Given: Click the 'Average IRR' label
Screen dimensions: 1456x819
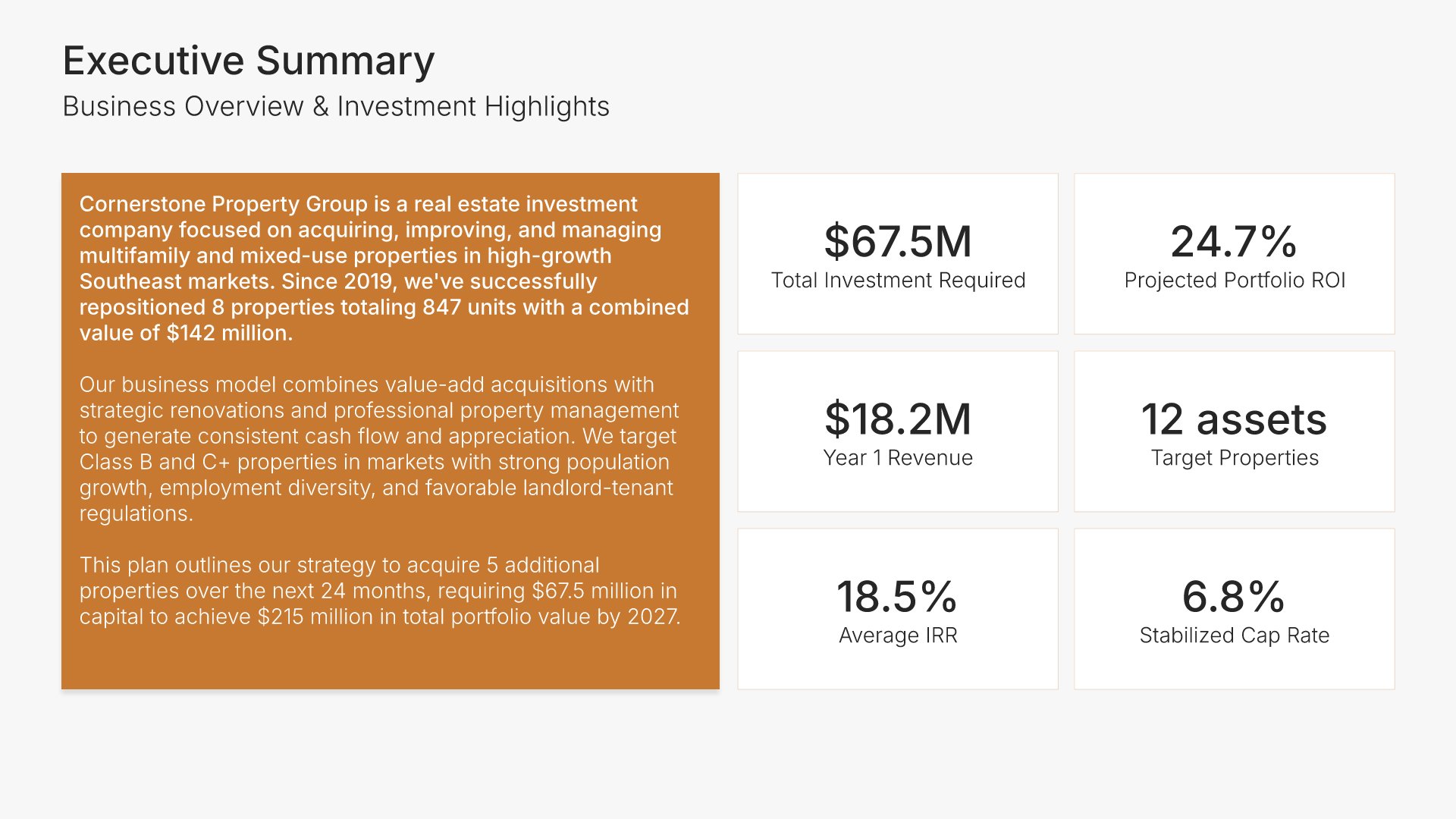Looking at the screenshot, I should 898,635.
